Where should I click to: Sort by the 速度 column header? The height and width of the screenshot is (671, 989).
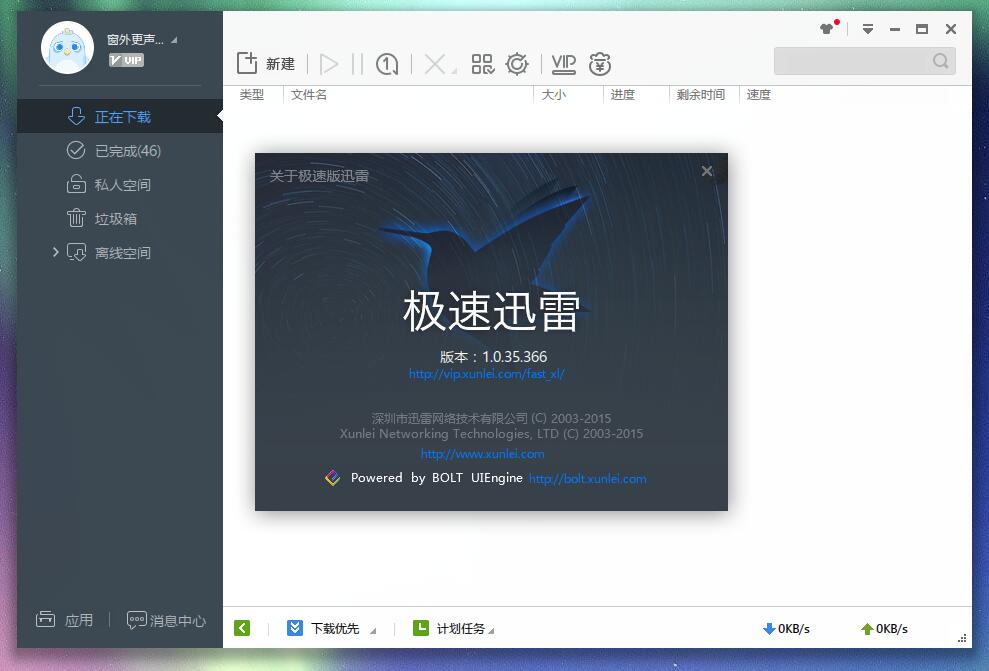click(758, 95)
